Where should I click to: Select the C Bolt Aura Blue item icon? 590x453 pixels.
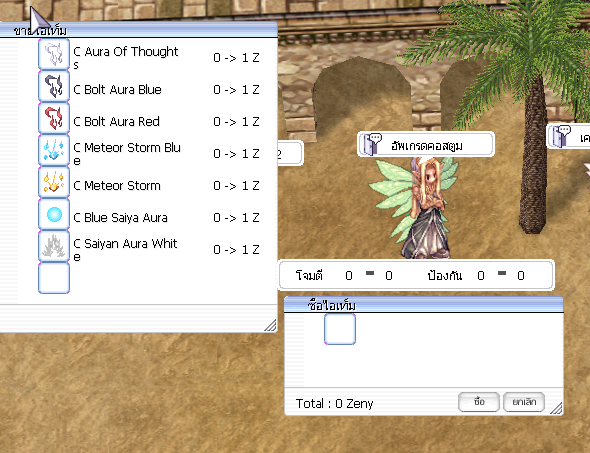point(54,87)
